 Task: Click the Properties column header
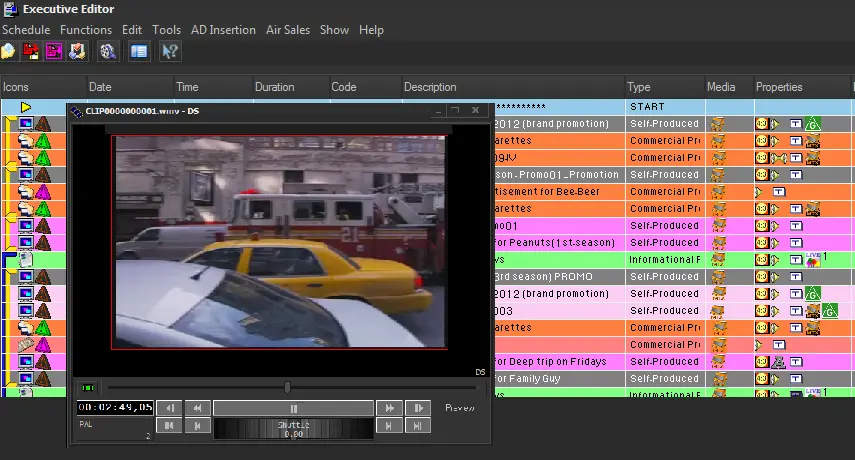click(x=779, y=87)
